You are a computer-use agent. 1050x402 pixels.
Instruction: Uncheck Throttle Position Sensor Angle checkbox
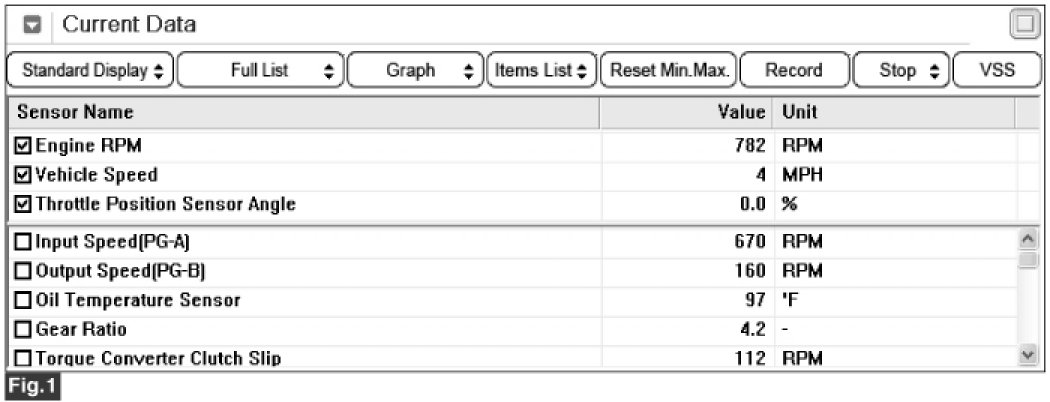tap(24, 204)
